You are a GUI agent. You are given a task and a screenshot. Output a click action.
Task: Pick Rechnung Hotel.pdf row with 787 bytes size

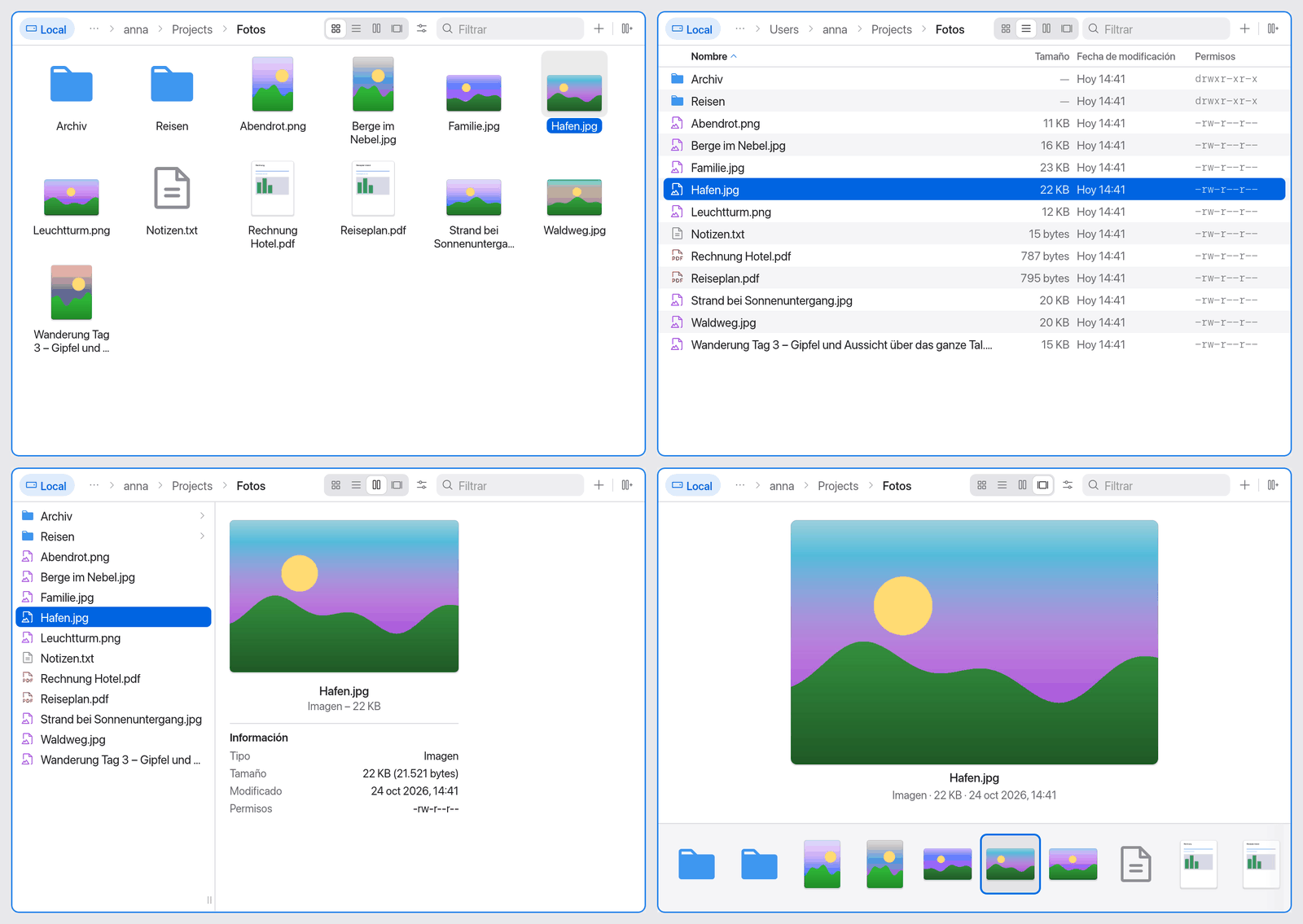(x=974, y=256)
